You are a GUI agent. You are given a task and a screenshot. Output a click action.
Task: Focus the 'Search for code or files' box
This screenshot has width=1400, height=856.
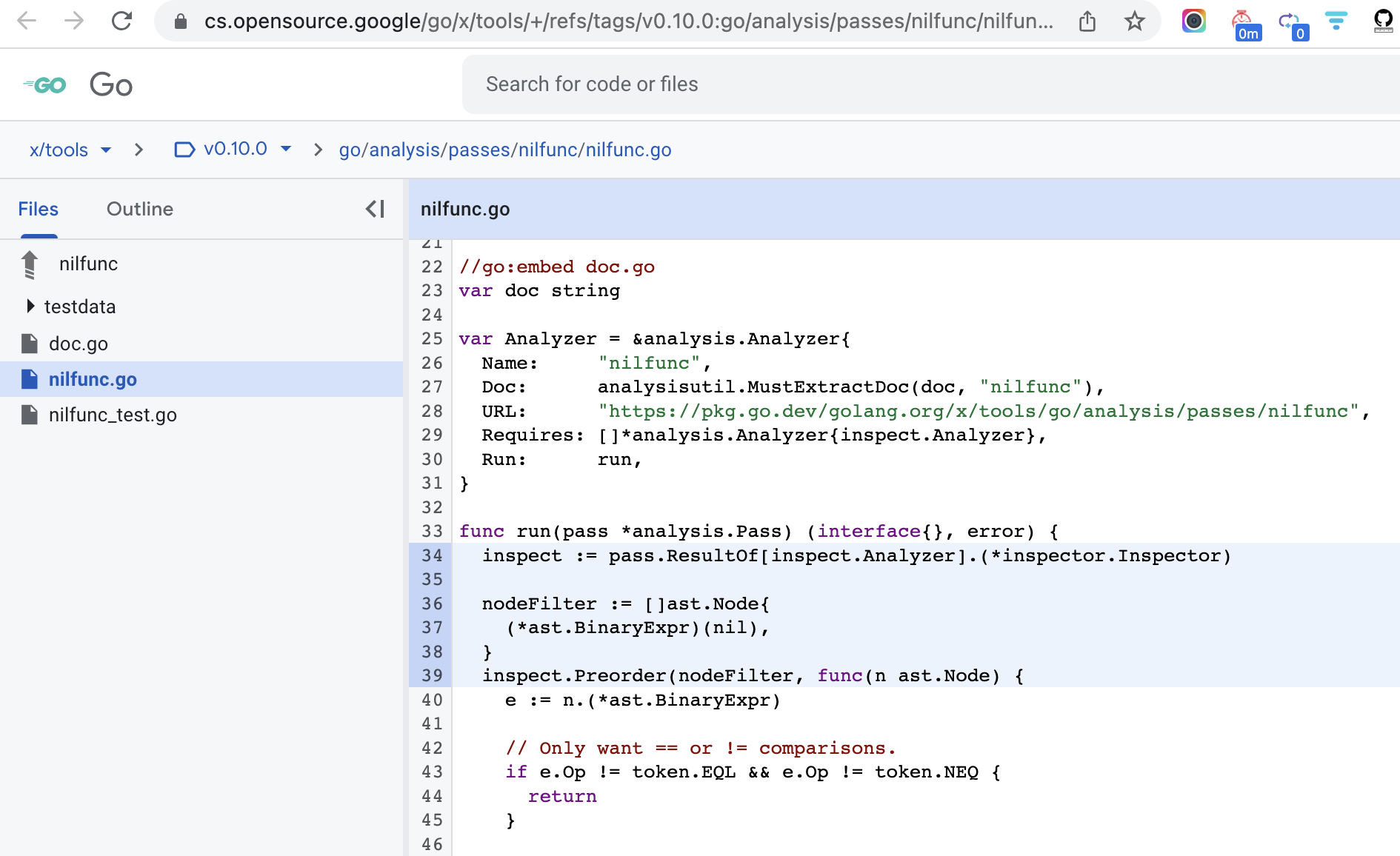pos(931,84)
